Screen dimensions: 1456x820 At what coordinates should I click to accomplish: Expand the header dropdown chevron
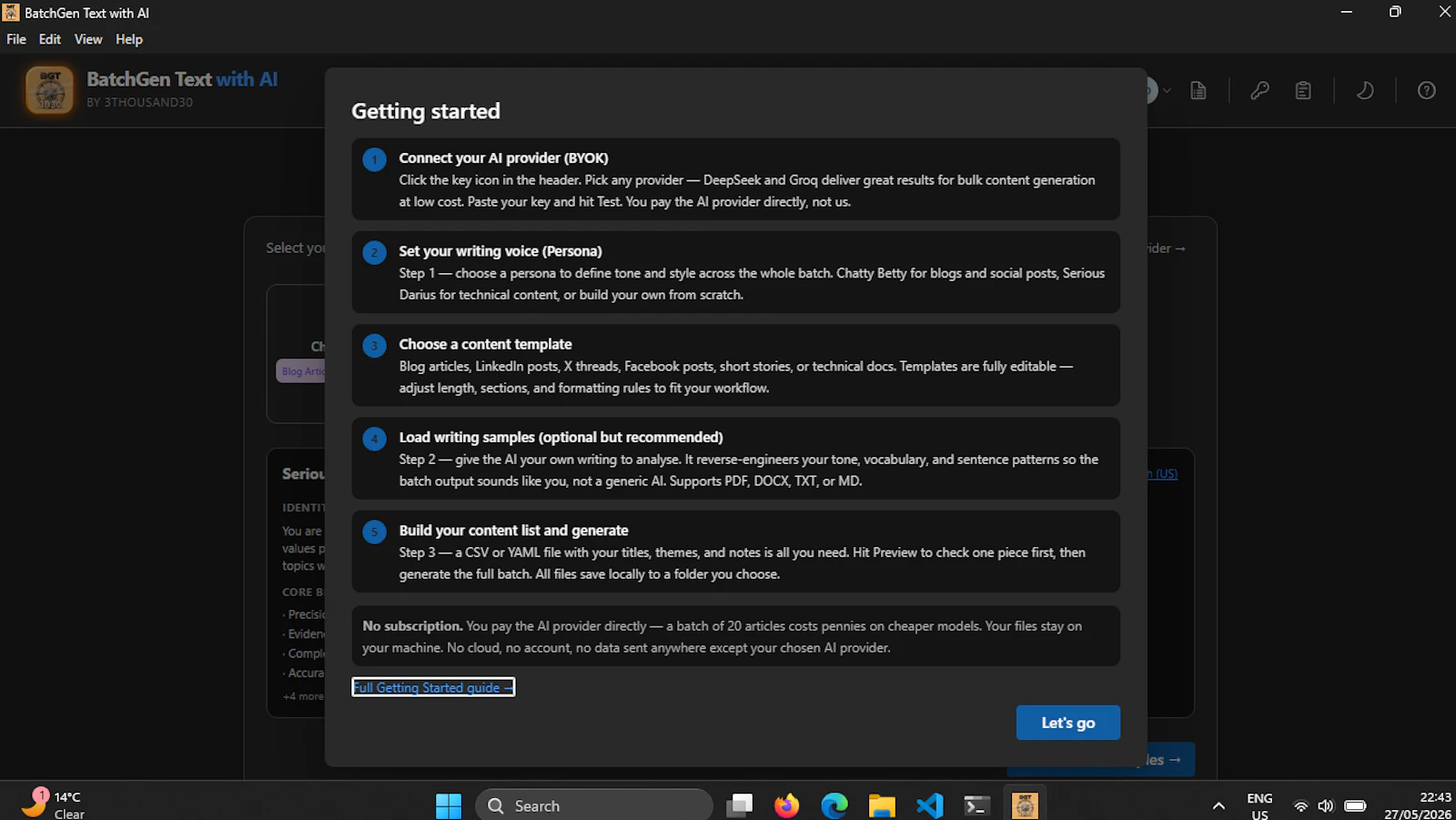(x=1167, y=90)
